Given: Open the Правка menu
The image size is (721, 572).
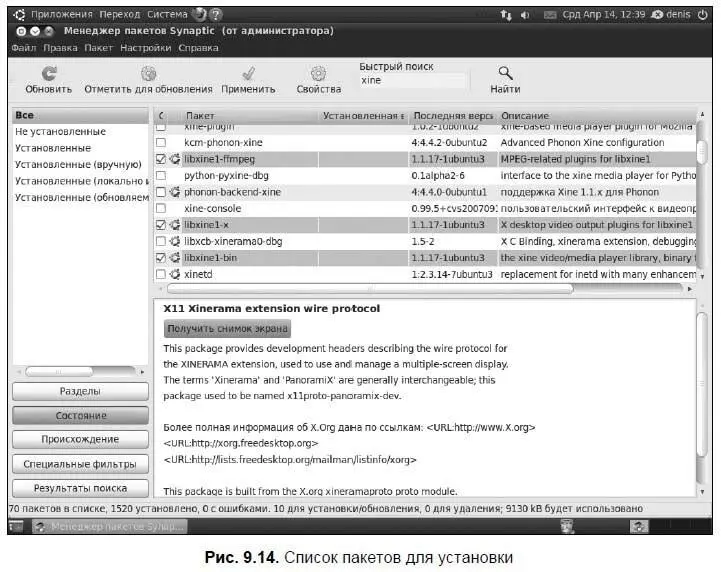Looking at the screenshot, I should [x=60, y=48].
